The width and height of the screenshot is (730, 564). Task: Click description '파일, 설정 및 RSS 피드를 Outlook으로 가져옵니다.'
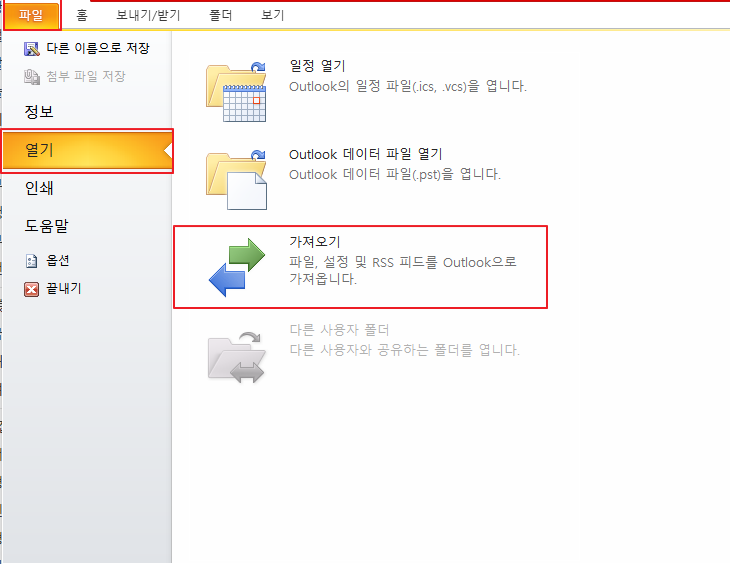[x=403, y=271]
